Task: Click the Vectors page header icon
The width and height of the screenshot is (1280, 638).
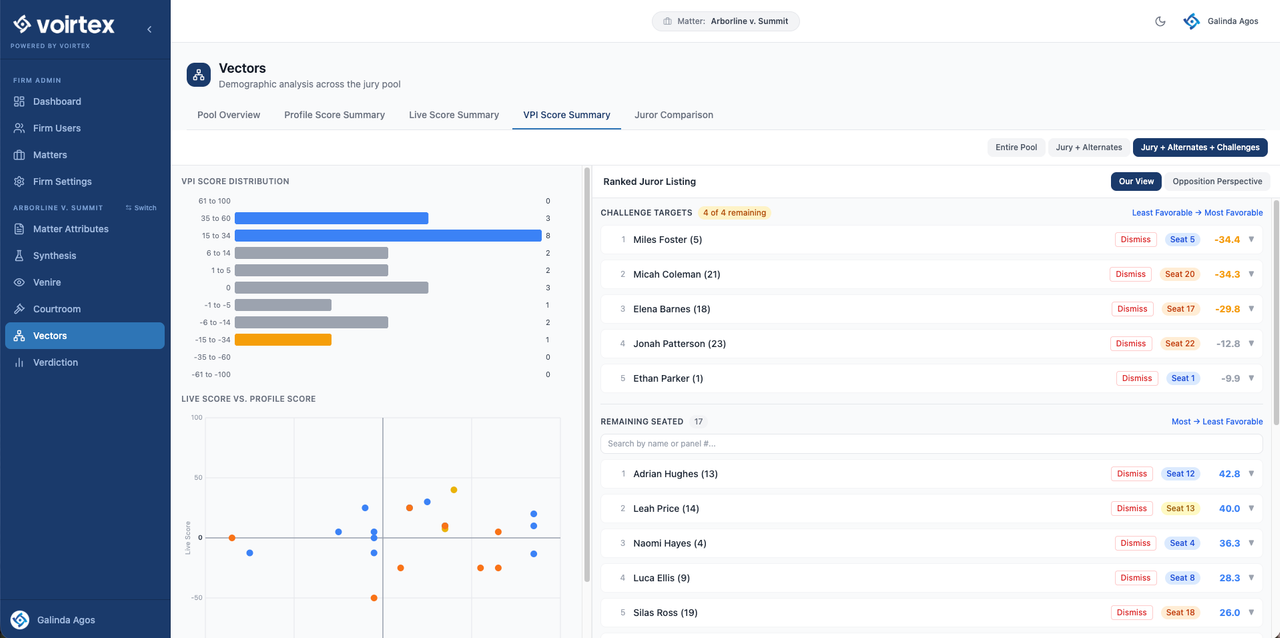Action: pyautogui.click(x=199, y=75)
